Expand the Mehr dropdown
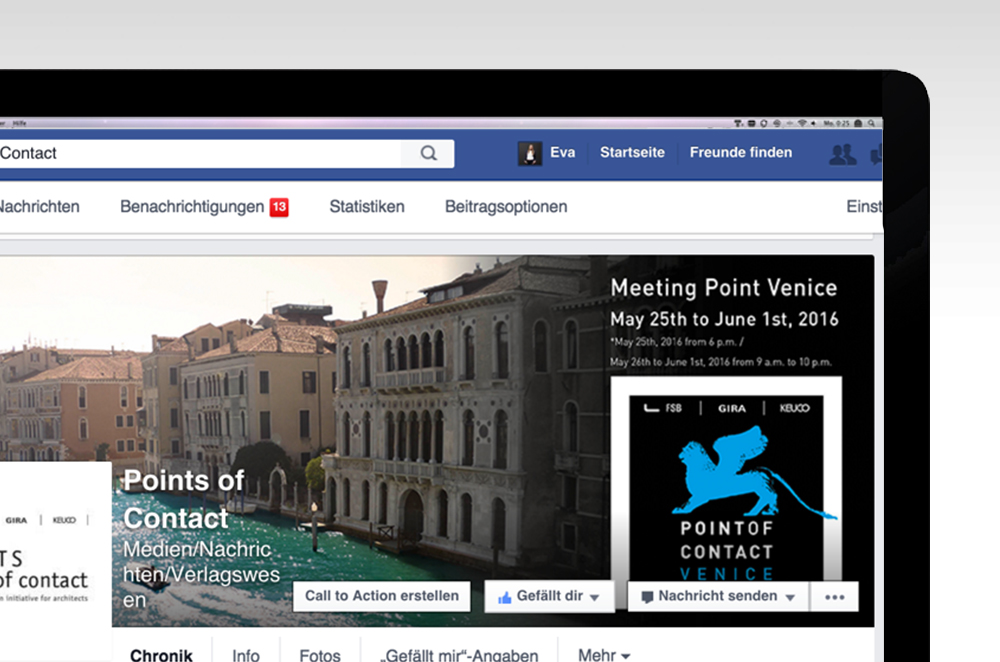The height and width of the screenshot is (662, 1000). pyautogui.click(x=603, y=655)
